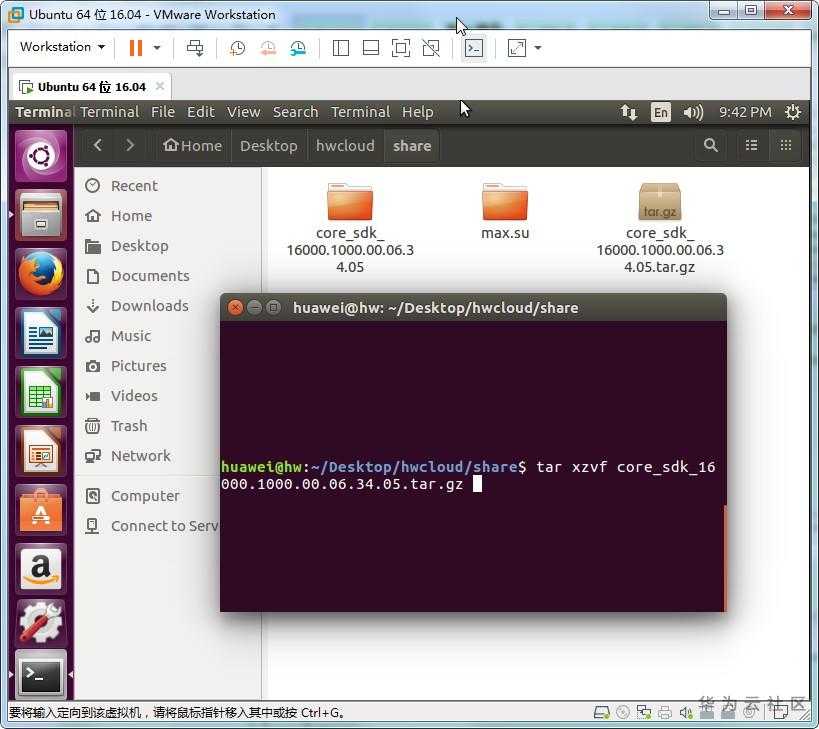Pause the virtual machine
Screen dimensions: 819x729
(136, 48)
